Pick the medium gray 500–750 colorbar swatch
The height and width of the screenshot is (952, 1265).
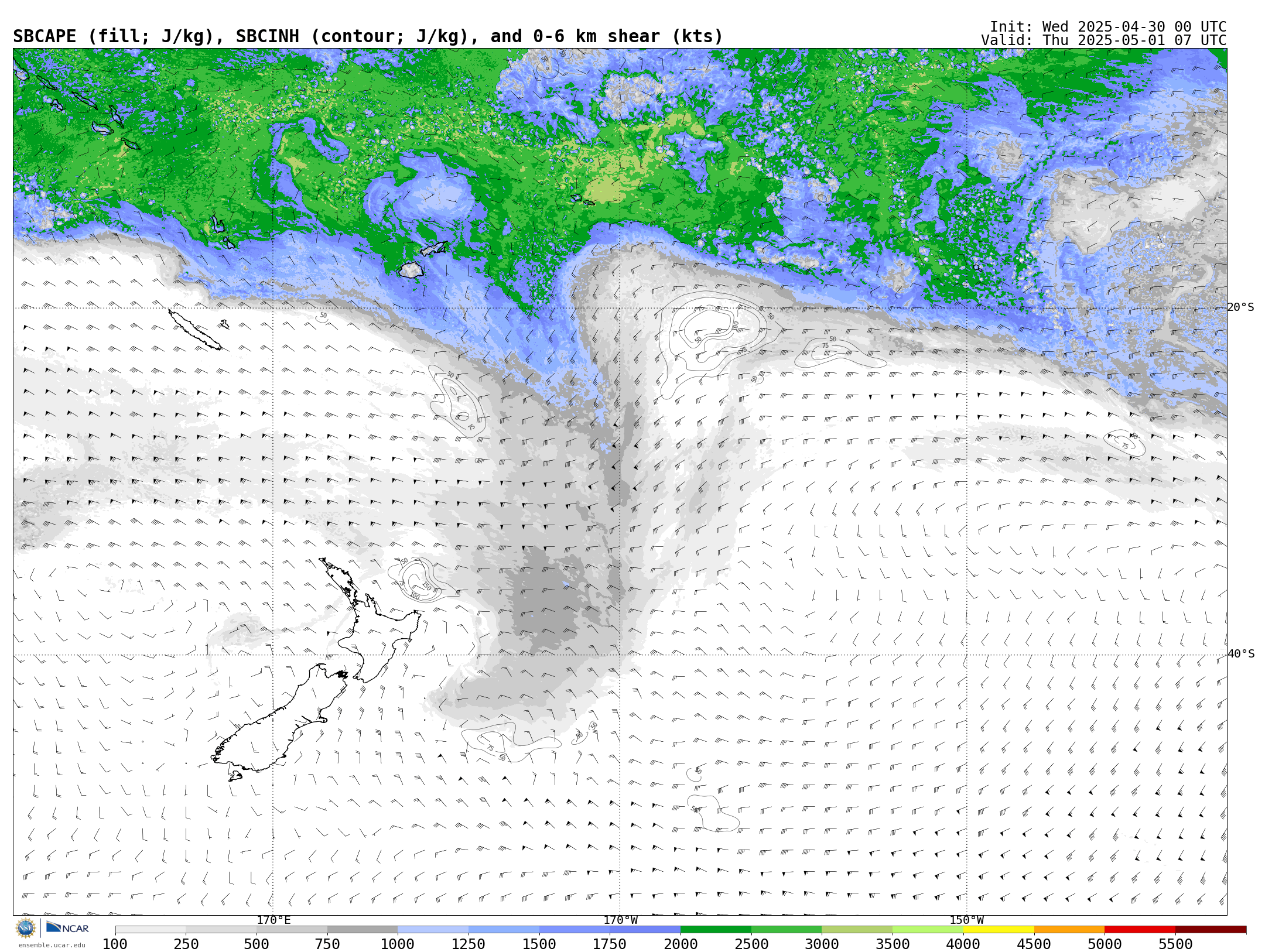pyautogui.click(x=292, y=930)
